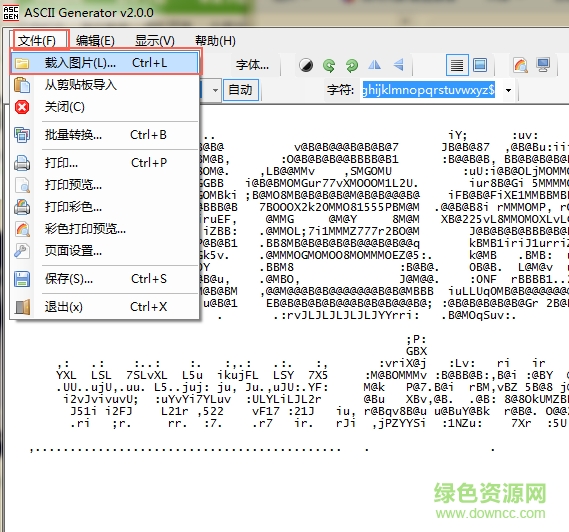This screenshot has height=532, width=569.
Task: Switch to text lines view icon
Action: tap(457, 65)
